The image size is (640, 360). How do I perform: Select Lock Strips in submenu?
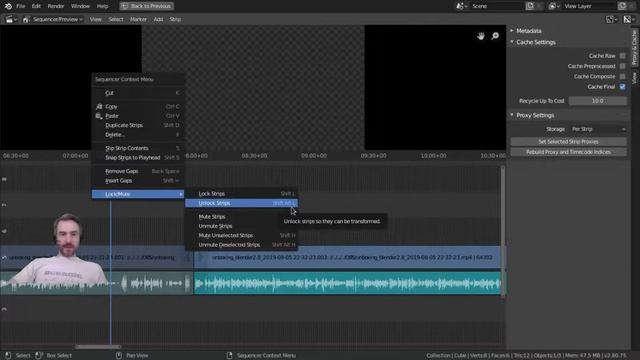[x=241, y=194]
